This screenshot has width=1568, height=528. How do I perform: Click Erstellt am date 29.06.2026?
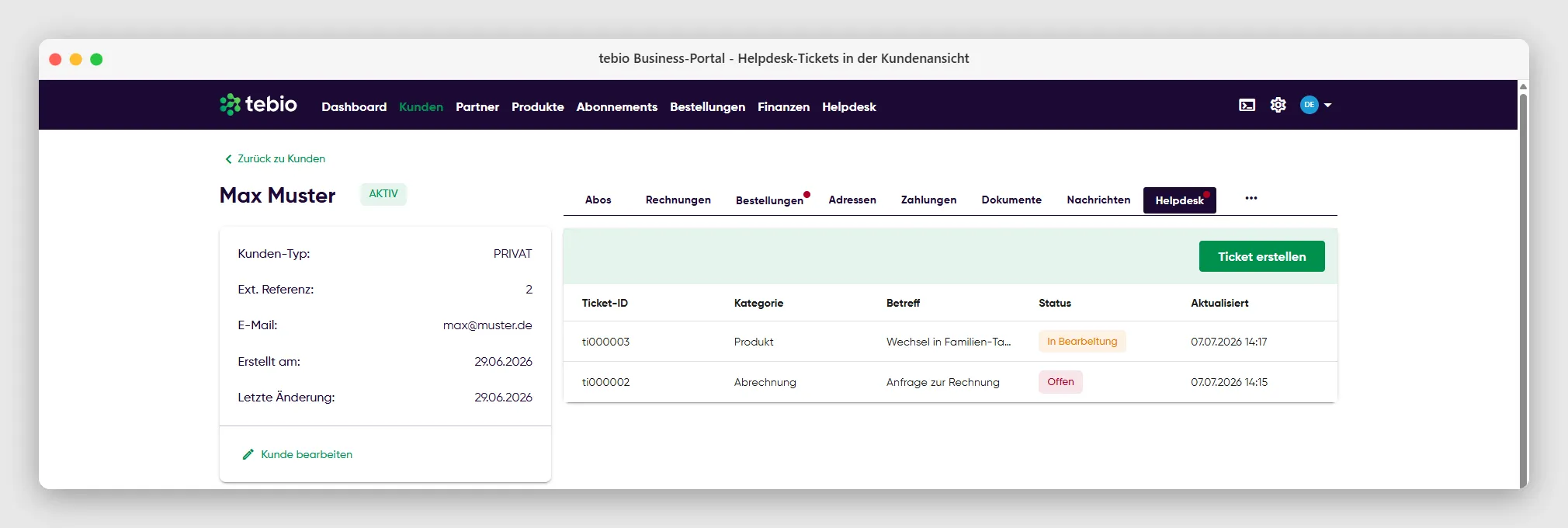(503, 362)
